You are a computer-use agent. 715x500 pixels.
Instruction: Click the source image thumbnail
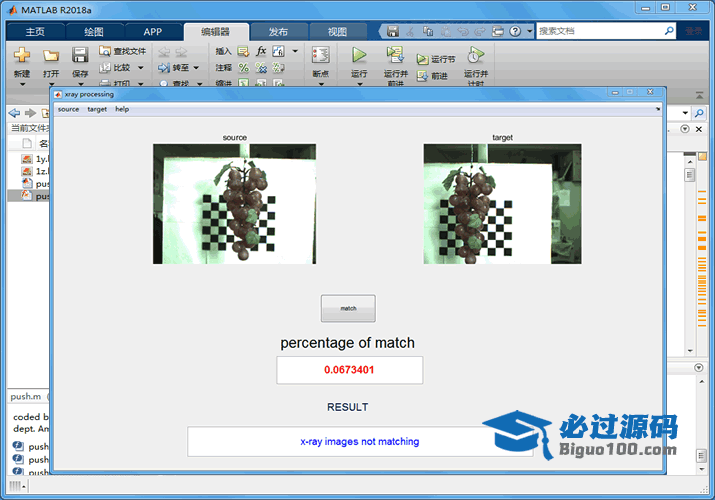(234, 204)
